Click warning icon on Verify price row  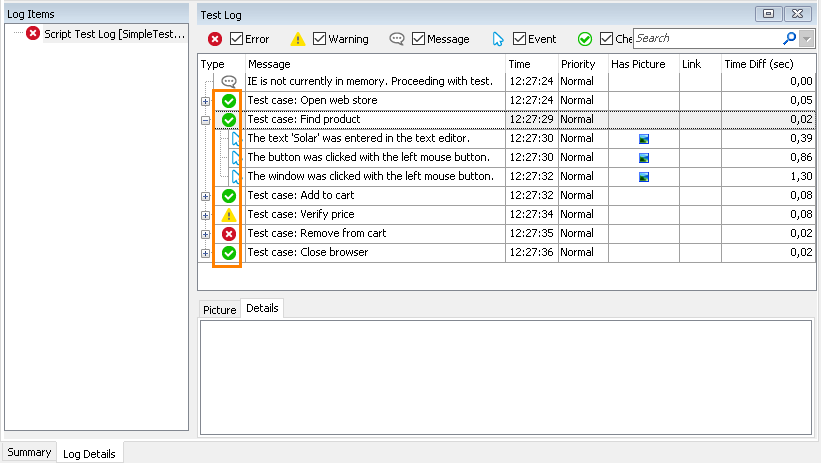229,215
